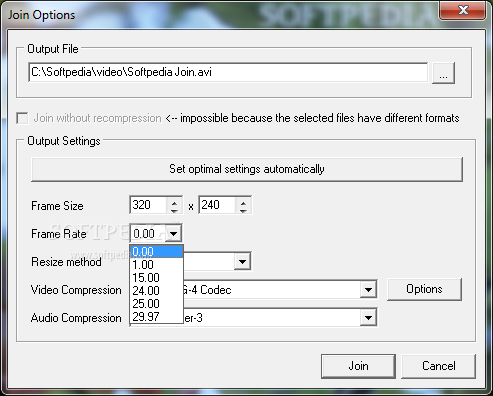Viewport: 493px width, 396px height.
Task: Click the Join button
Action: 358,366
